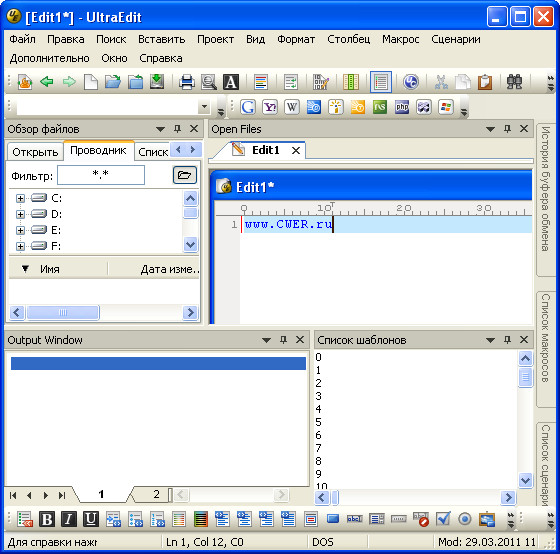
Task: Click the radio button HTML form icon
Action: 465,519
